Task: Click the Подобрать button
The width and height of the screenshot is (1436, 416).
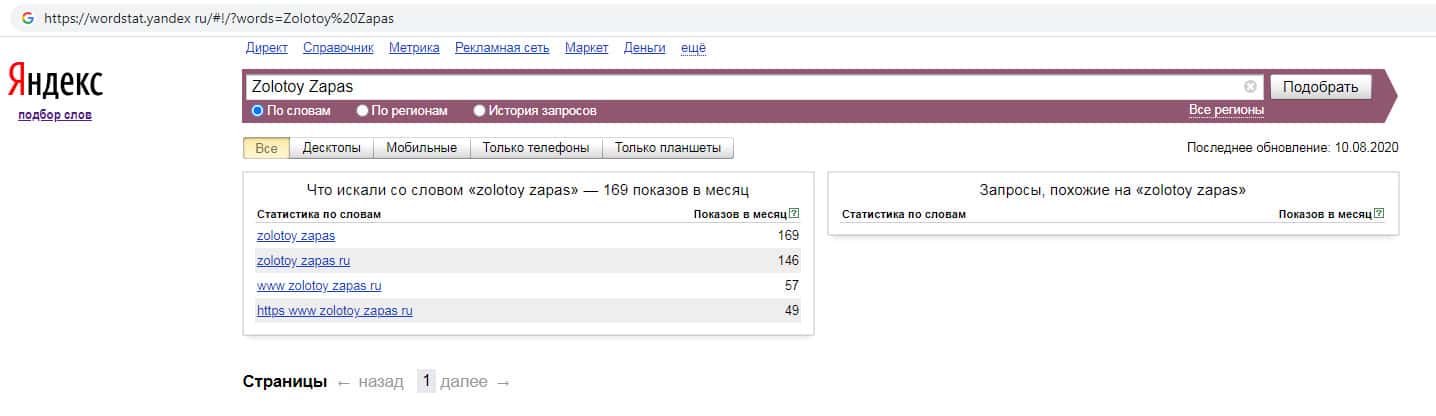Action: (1320, 87)
